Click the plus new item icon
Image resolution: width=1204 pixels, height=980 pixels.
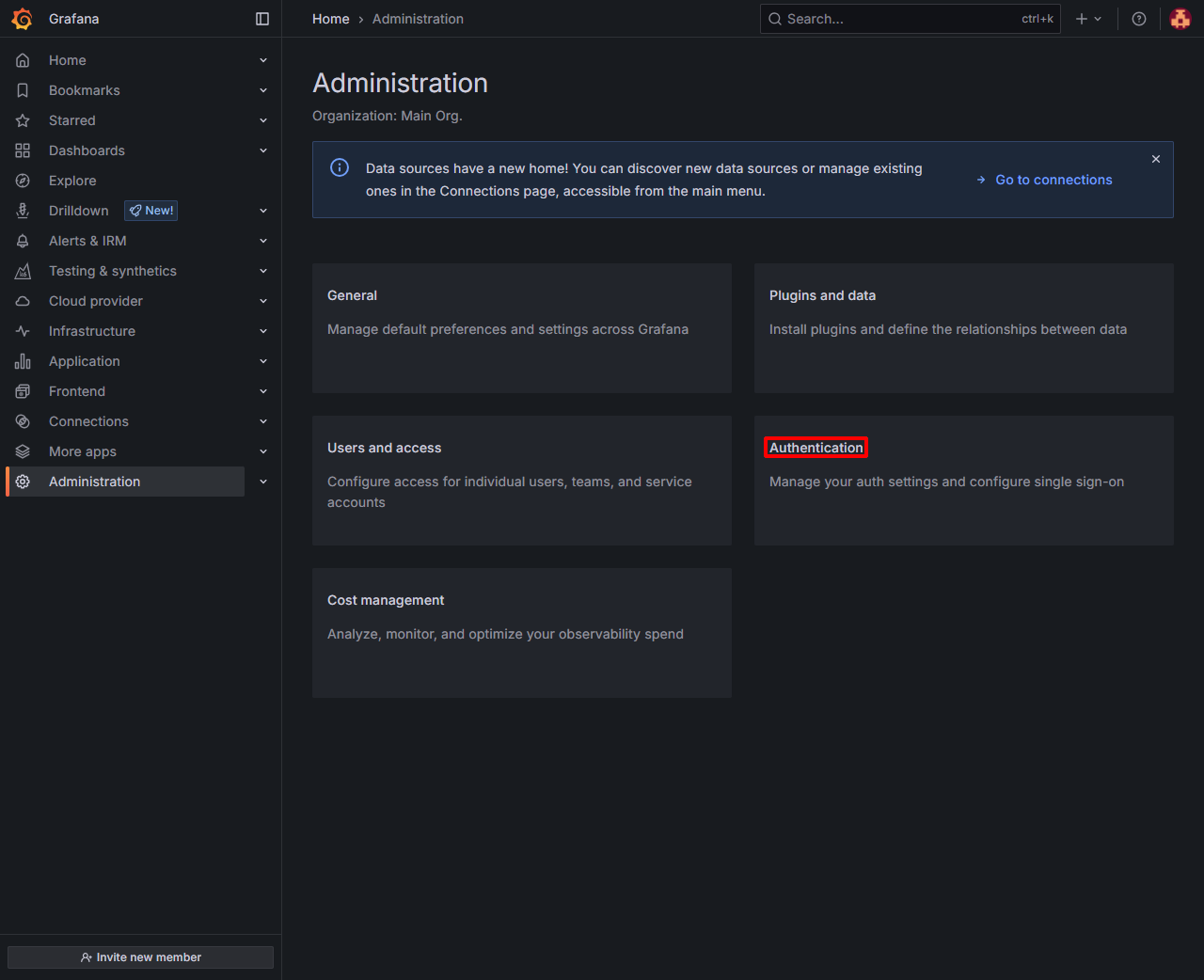tap(1082, 19)
